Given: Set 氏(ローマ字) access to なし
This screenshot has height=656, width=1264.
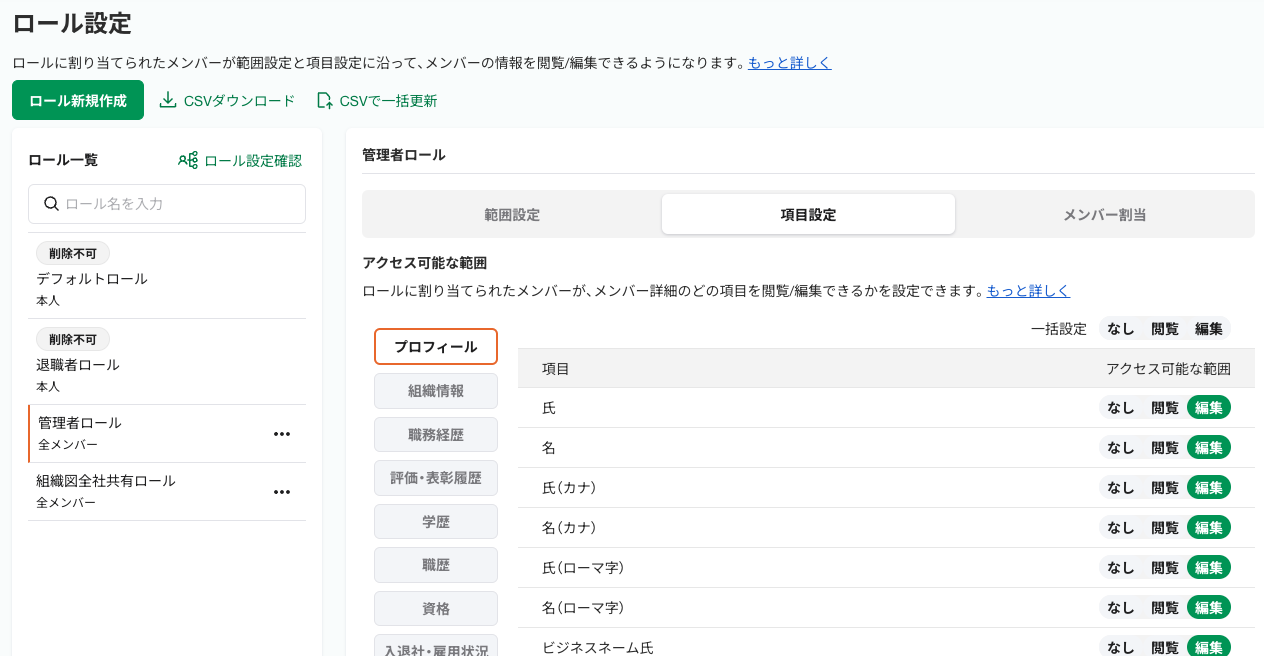Looking at the screenshot, I should (1121, 567).
